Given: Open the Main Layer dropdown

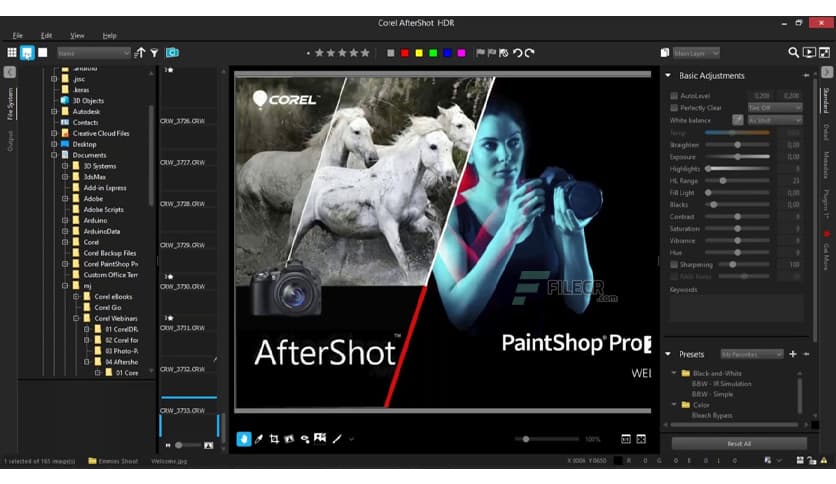Looking at the screenshot, I should coord(696,53).
